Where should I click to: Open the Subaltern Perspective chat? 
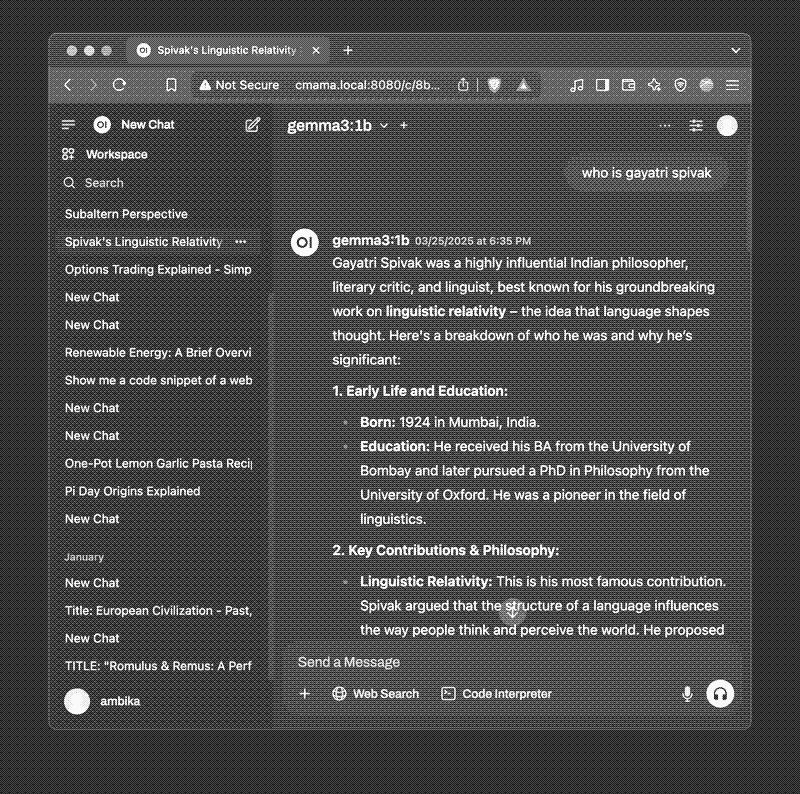coord(126,214)
